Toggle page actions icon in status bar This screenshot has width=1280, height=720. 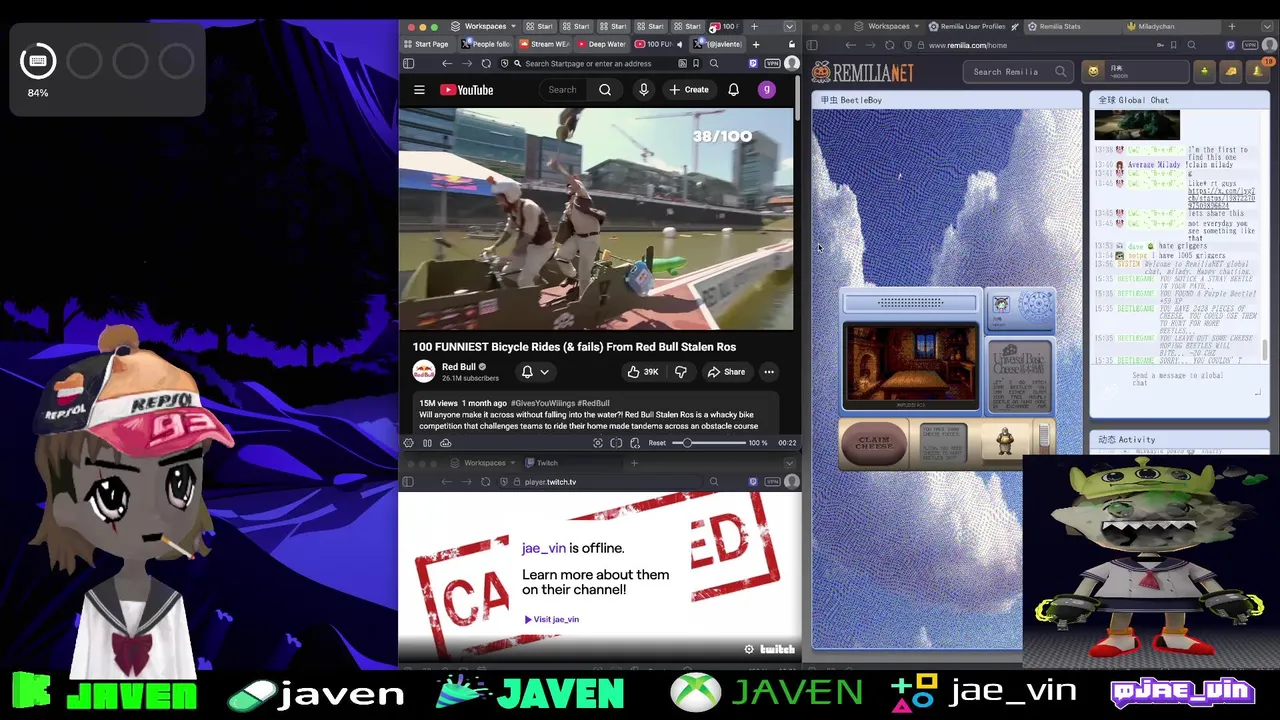tap(635, 443)
